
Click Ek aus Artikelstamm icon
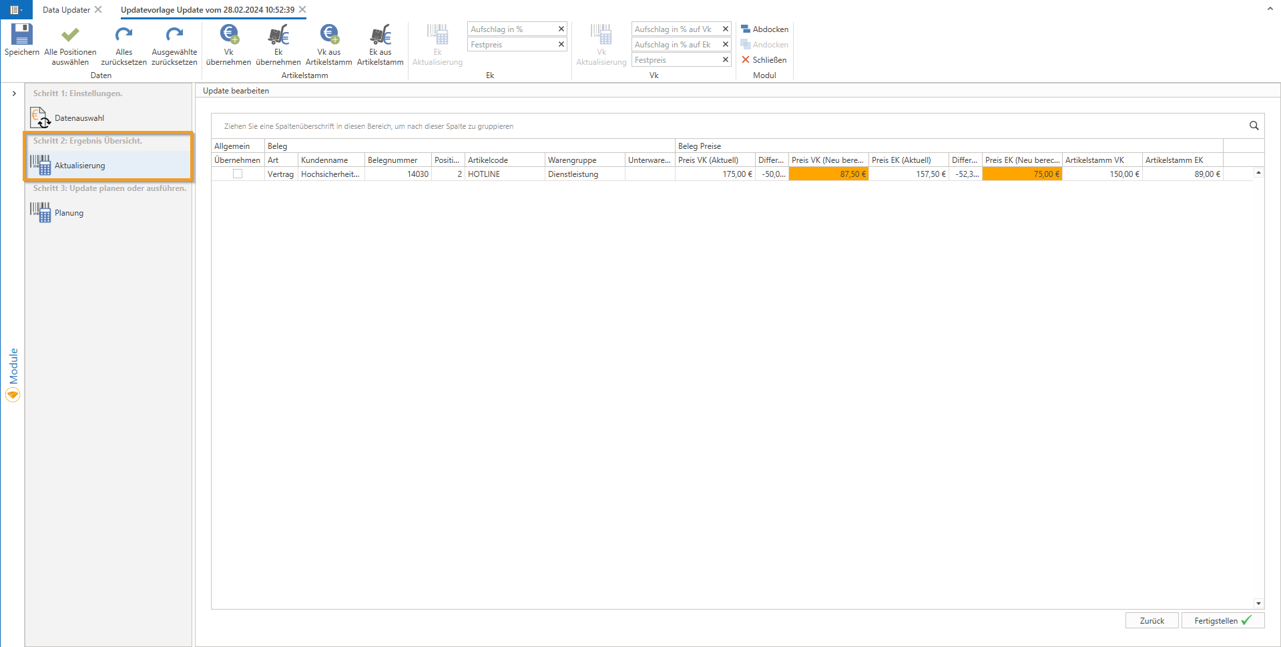380,36
